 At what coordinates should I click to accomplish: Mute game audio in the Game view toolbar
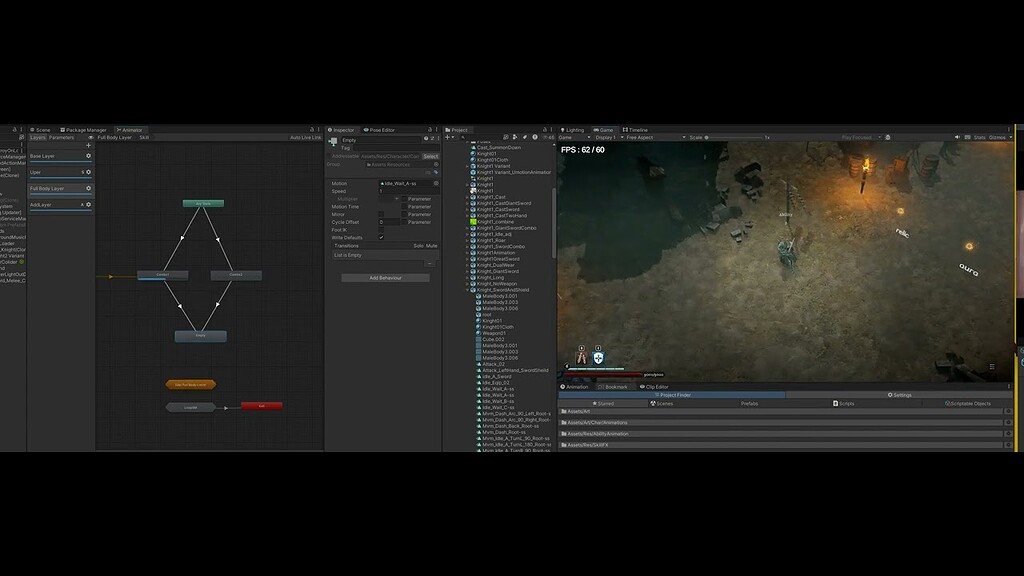click(958, 139)
